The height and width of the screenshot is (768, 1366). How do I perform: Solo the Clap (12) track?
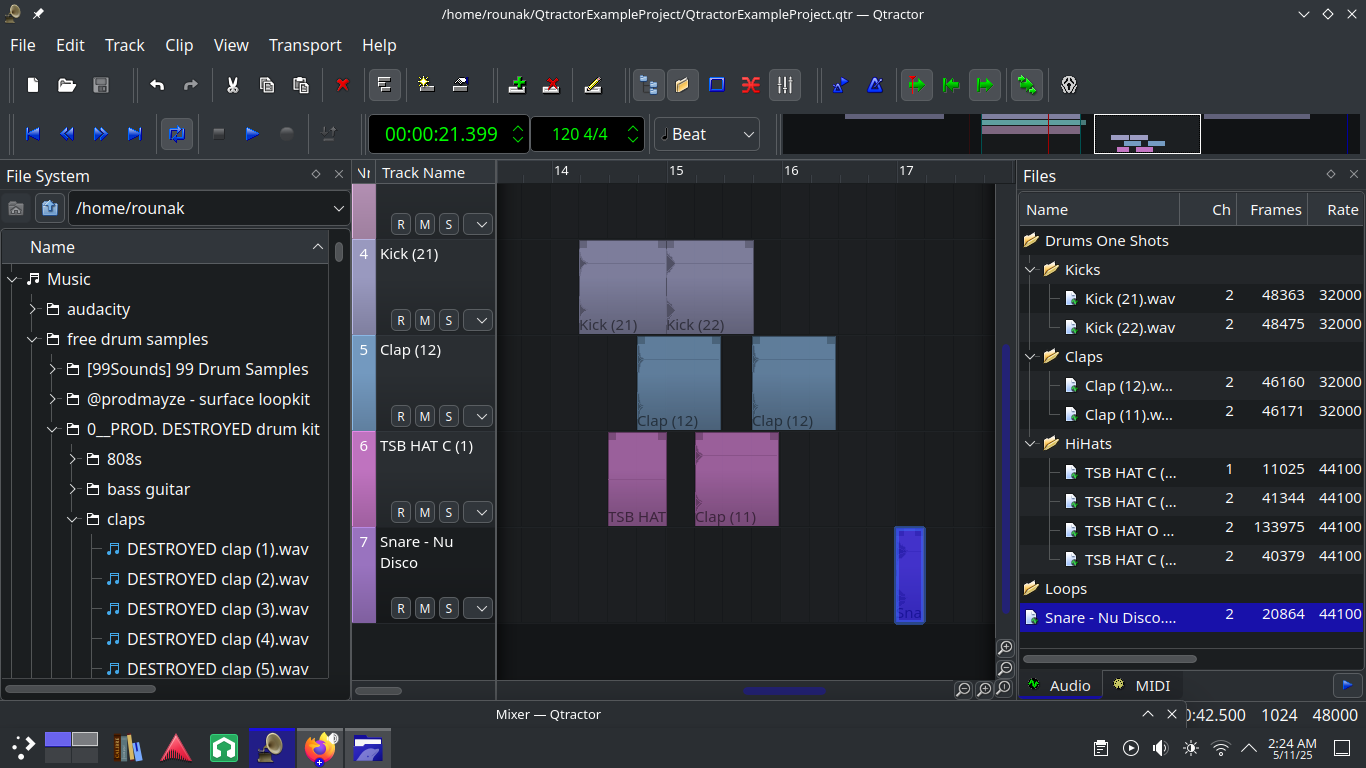[x=448, y=416]
